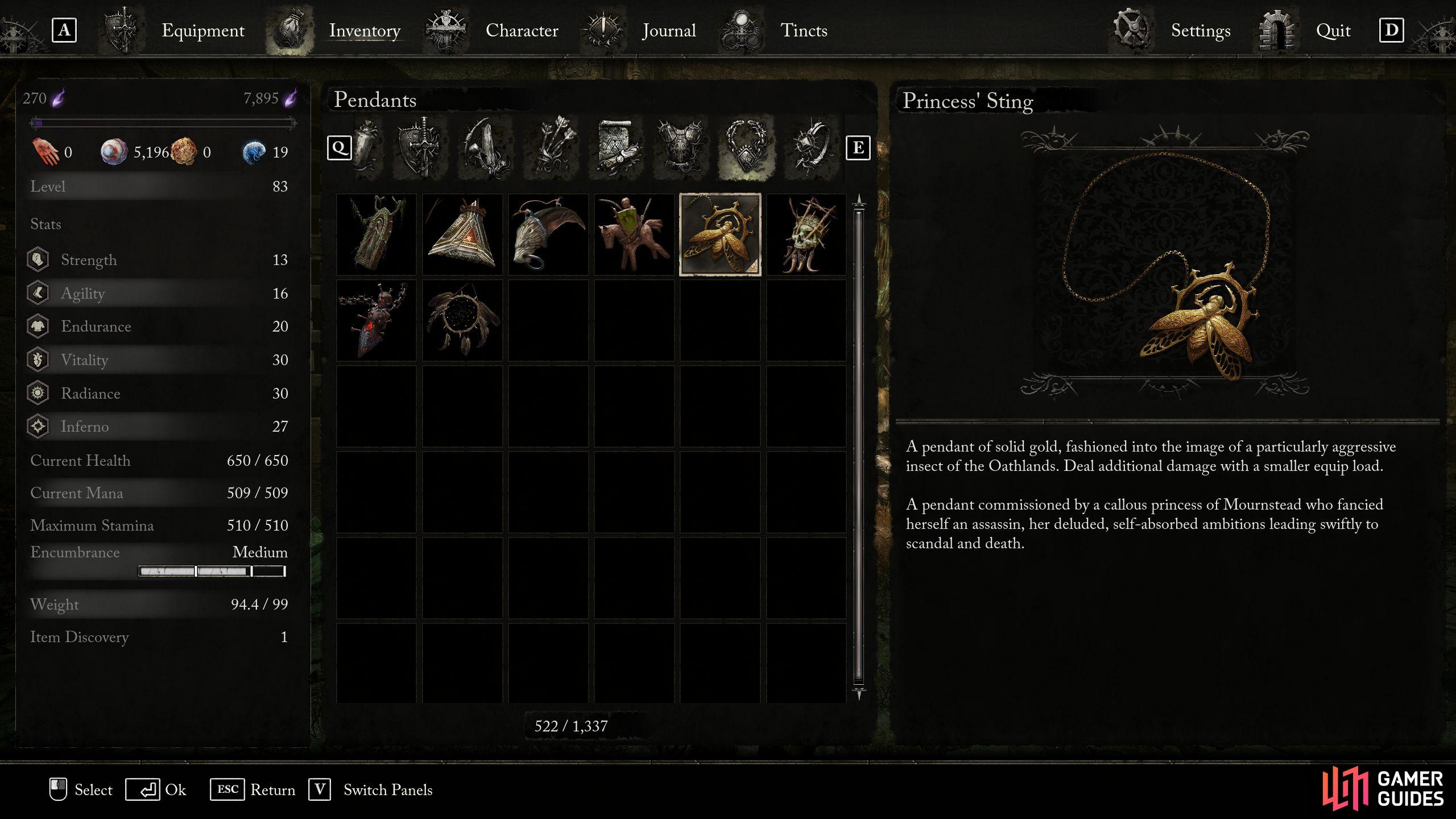Select the arrows ammunition category icon
Screen dimensions: 1456x819
tap(551, 147)
